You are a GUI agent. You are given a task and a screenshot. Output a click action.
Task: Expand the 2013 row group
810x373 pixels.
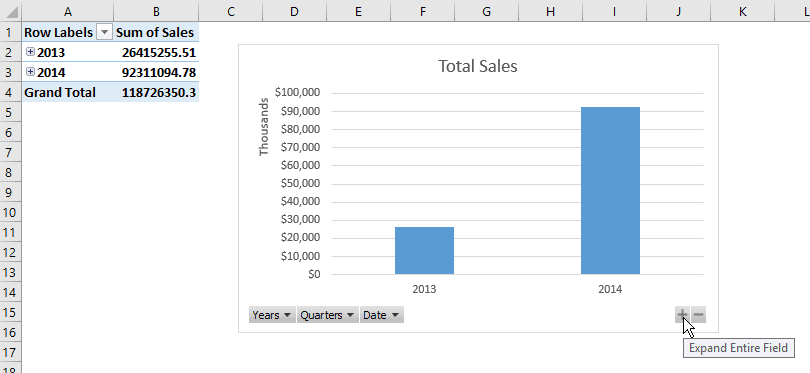[x=30, y=52]
